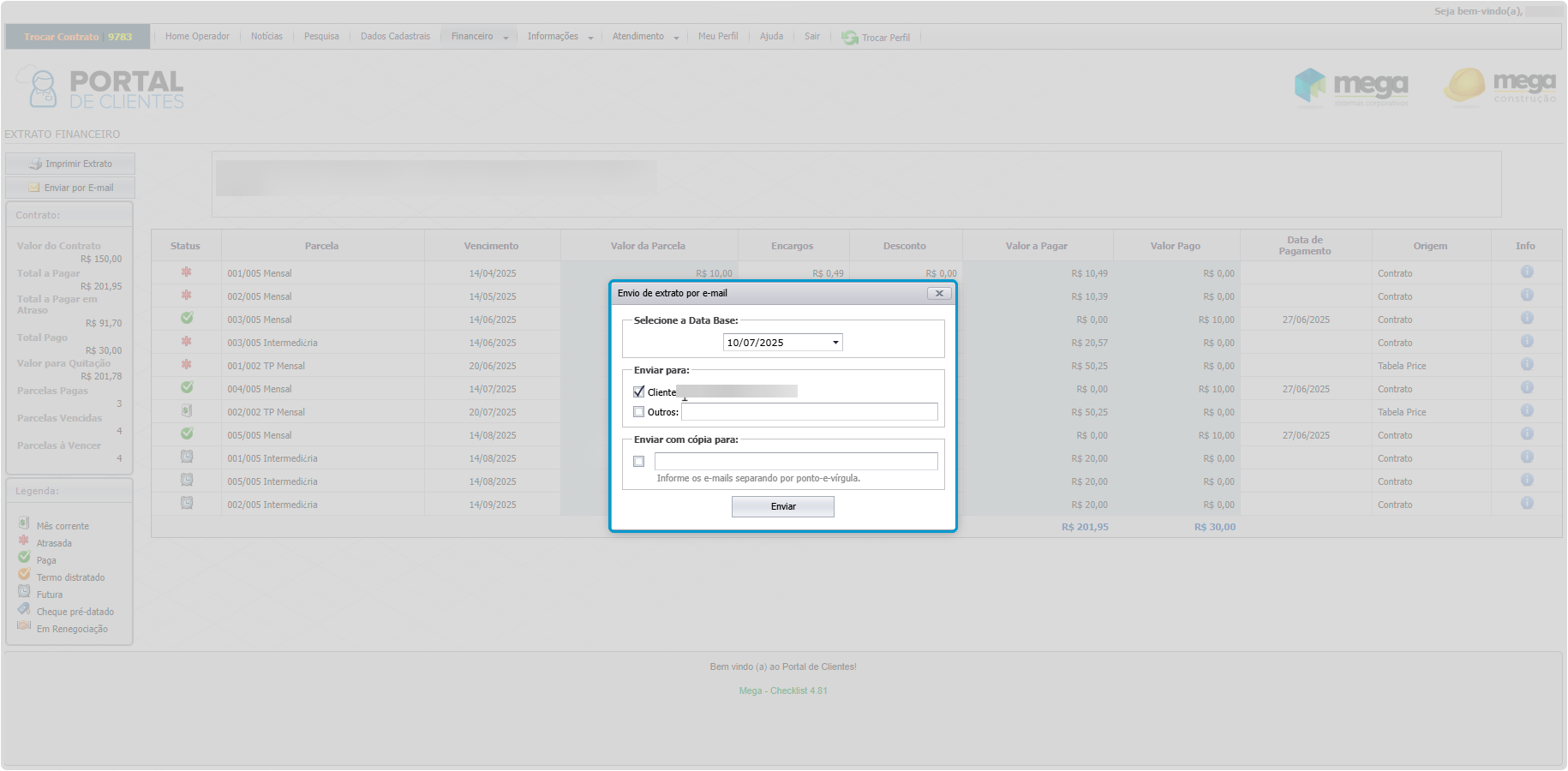This screenshot has height=771, width=1568.
Task: Click the Mega construção helmet logo
Action: pos(1499,87)
